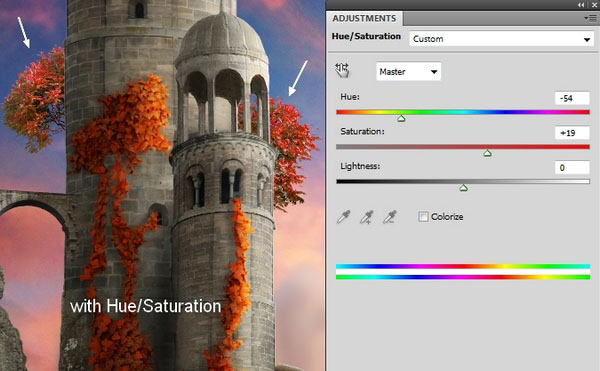Pick the first eyedropper tool

tap(343, 217)
